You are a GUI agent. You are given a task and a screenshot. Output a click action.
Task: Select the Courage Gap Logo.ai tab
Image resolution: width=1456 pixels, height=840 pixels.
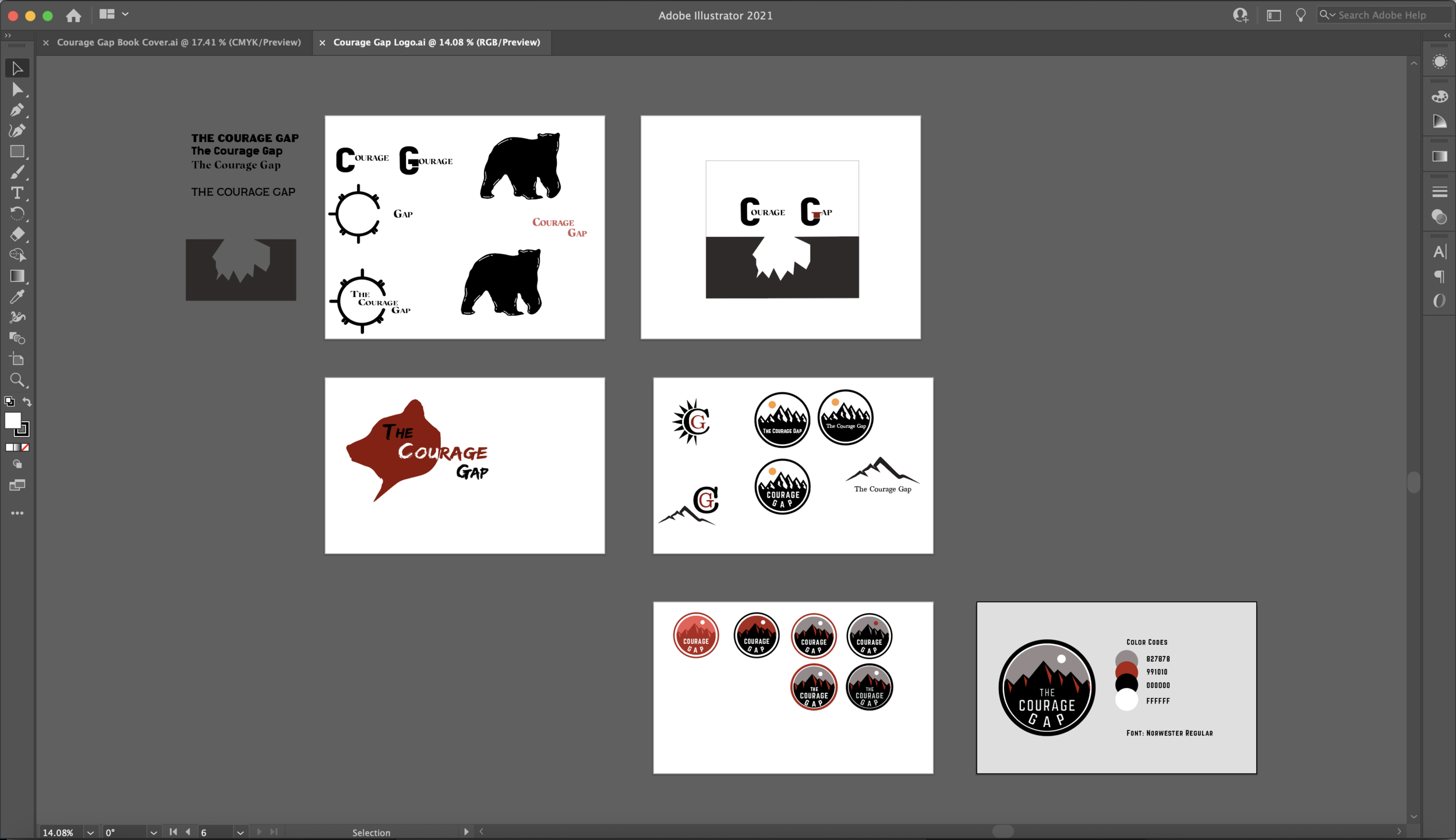(x=436, y=42)
